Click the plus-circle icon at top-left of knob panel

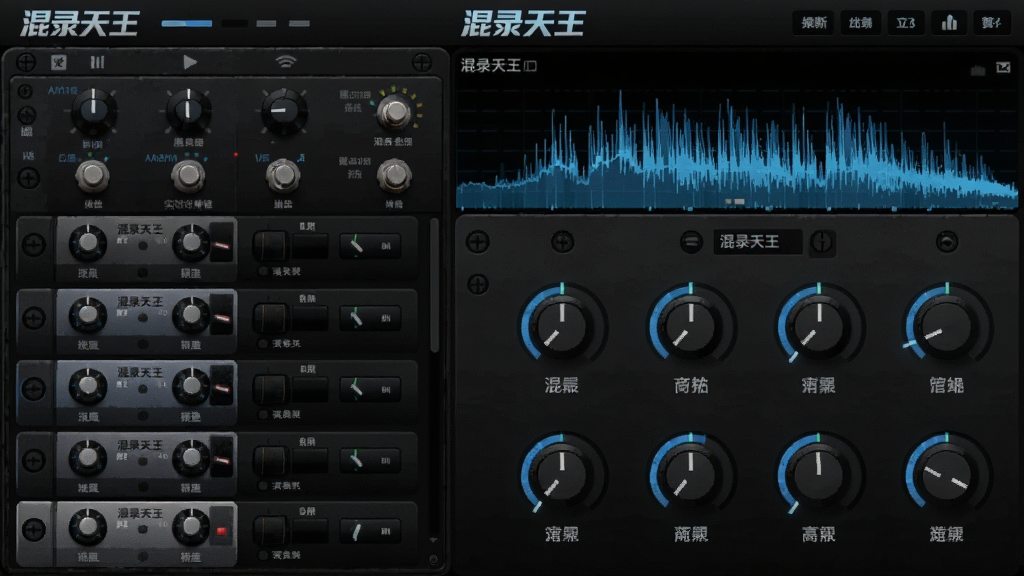point(478,242)
